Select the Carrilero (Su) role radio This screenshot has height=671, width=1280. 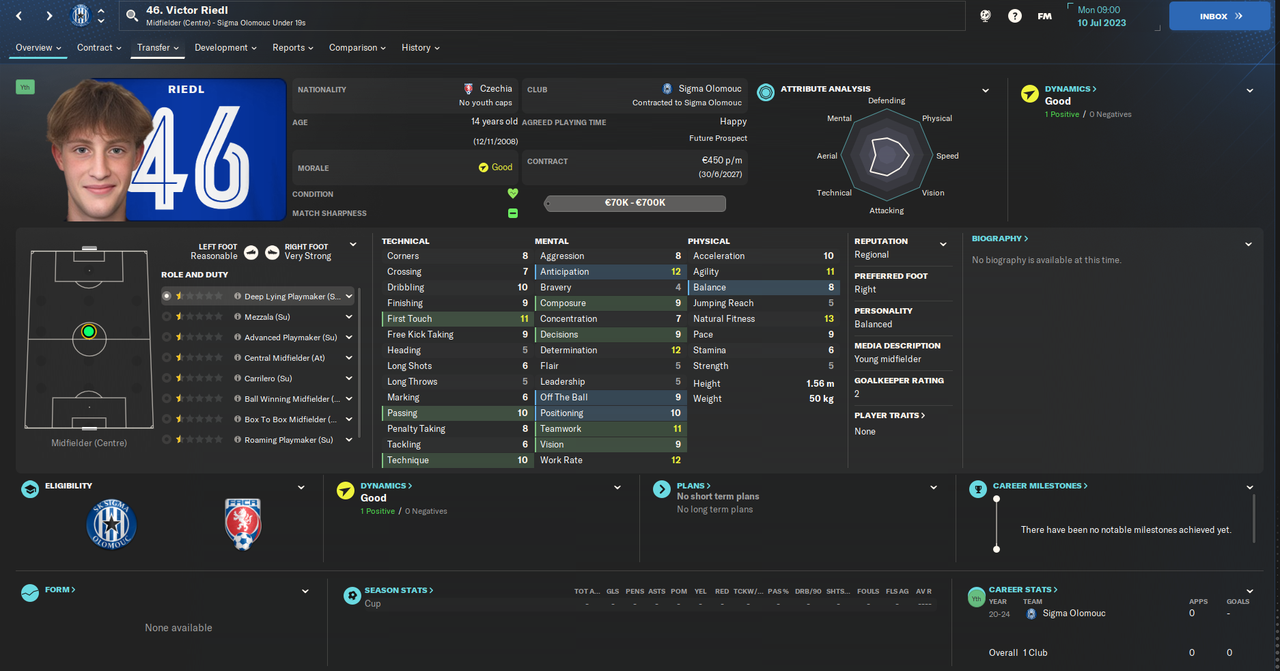click(167, 379)
